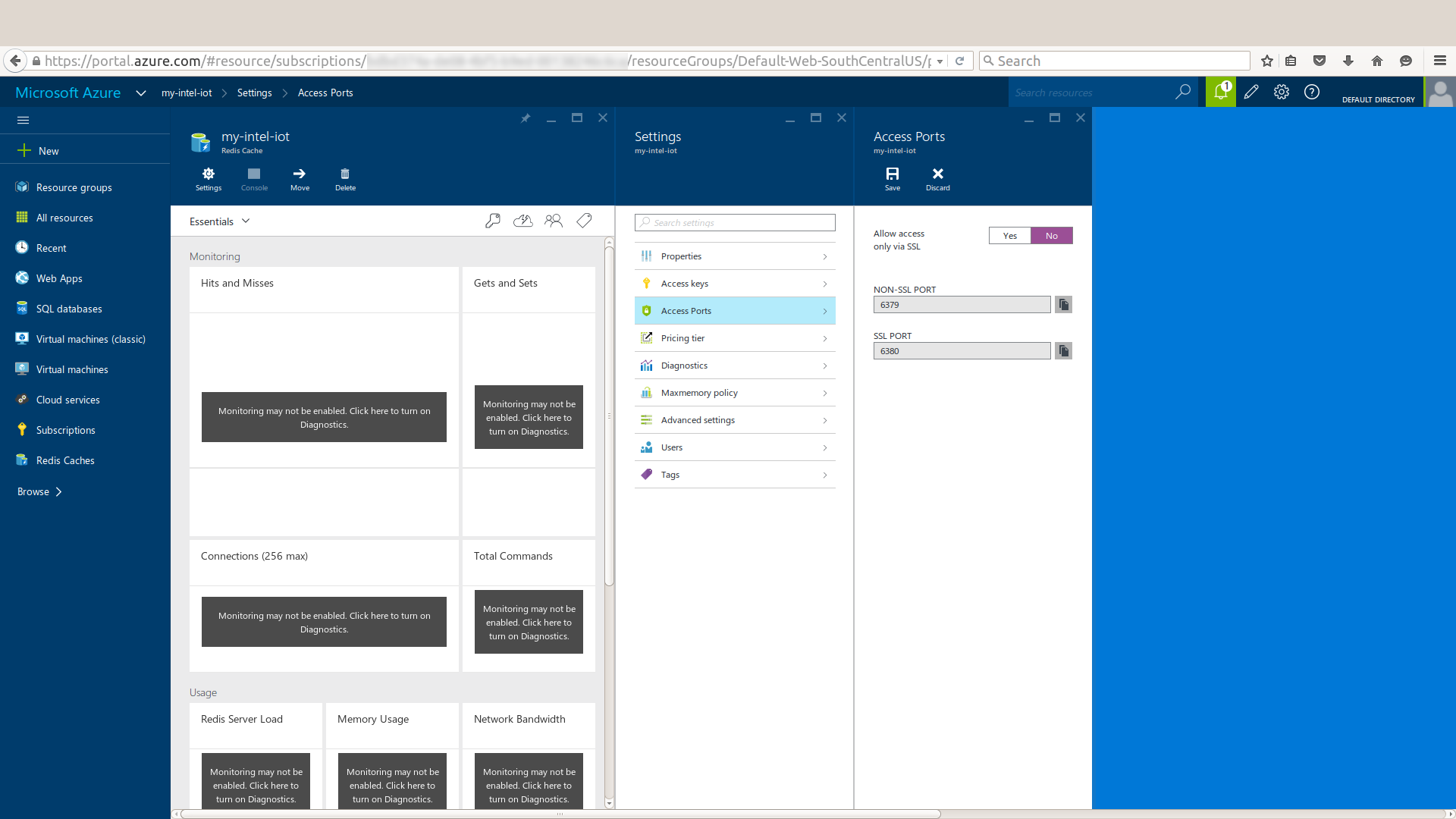Copy the SSL port value
This screenshot has width=1456, height=819.
pyautogui.click(x=1063, y=351)
